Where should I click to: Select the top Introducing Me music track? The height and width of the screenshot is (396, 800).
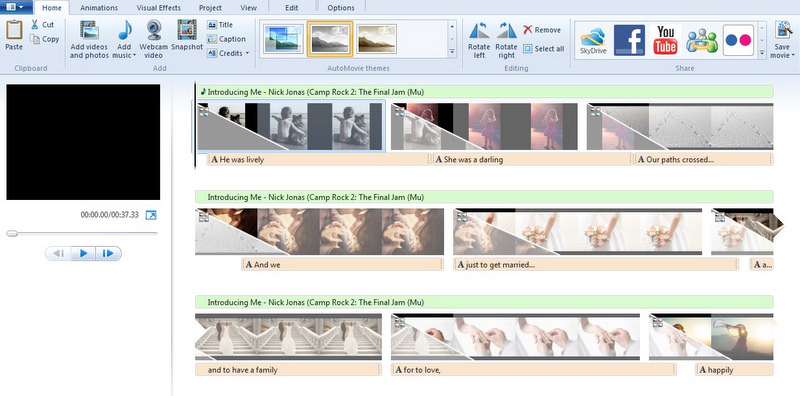(485, 92)
